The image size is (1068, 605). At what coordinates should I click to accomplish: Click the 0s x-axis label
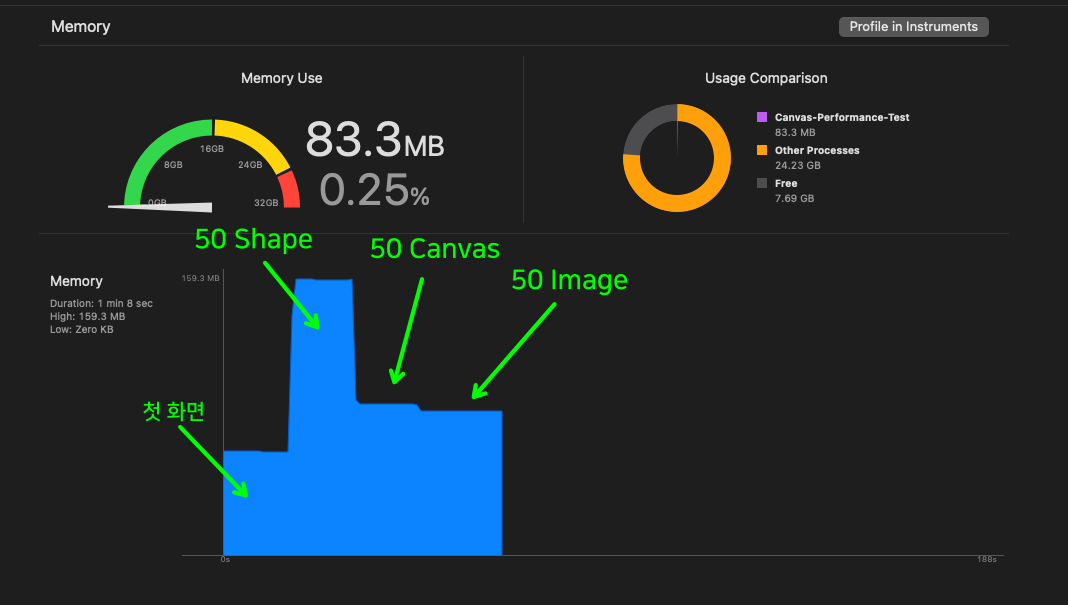click(225, 559)
